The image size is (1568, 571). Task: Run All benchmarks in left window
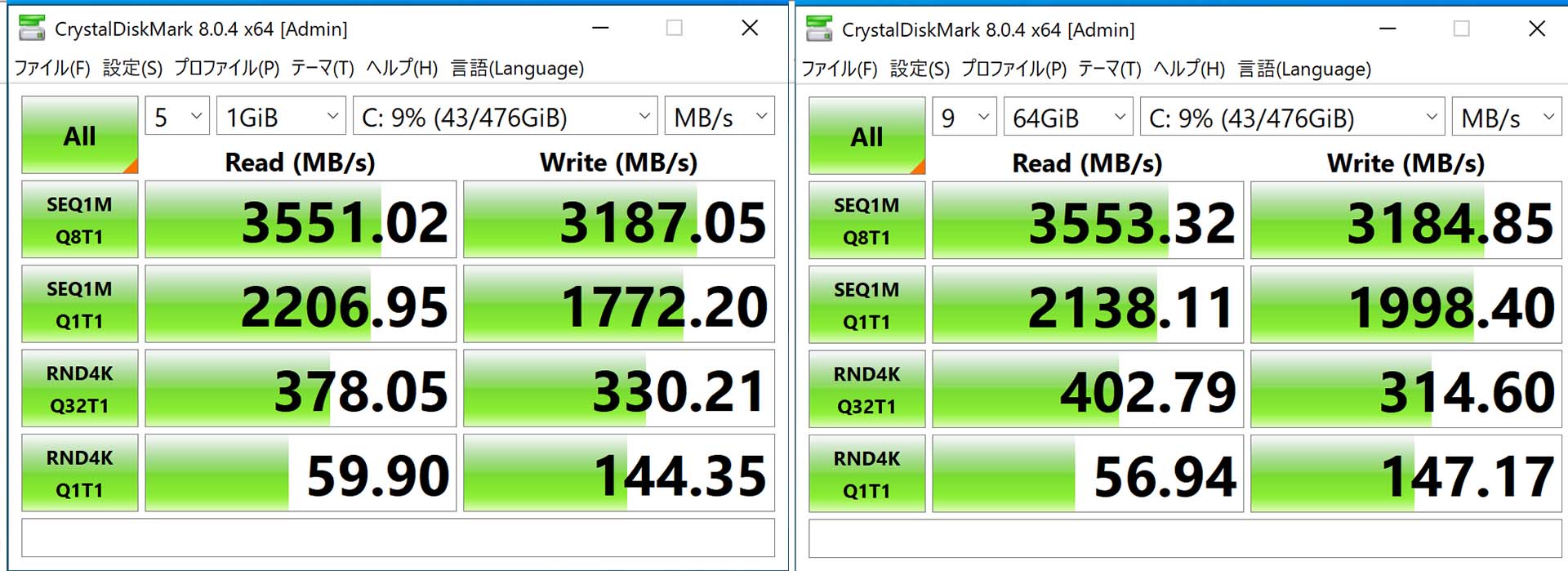pos(80,135)
